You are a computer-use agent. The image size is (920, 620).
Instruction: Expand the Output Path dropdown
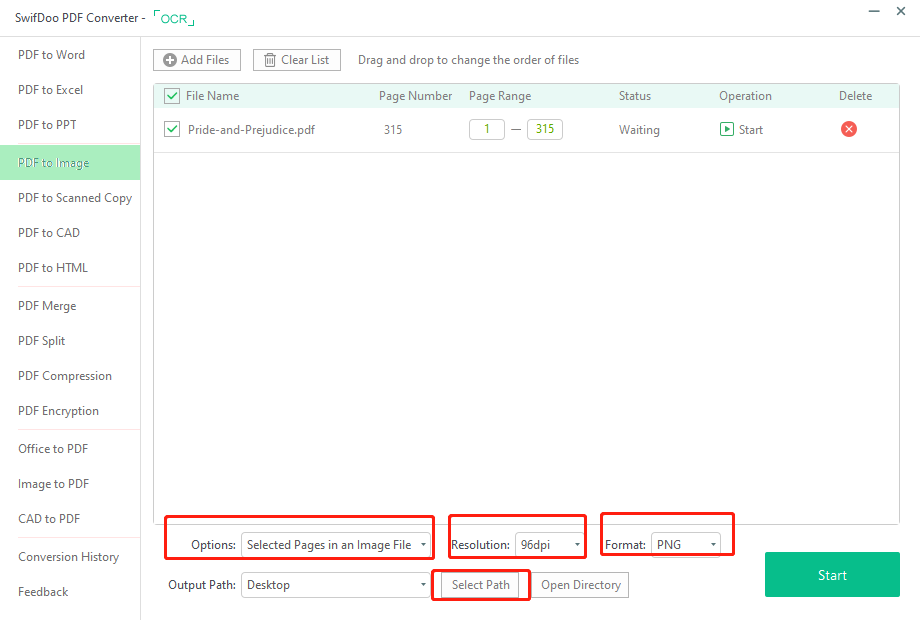tap(335, 585)
